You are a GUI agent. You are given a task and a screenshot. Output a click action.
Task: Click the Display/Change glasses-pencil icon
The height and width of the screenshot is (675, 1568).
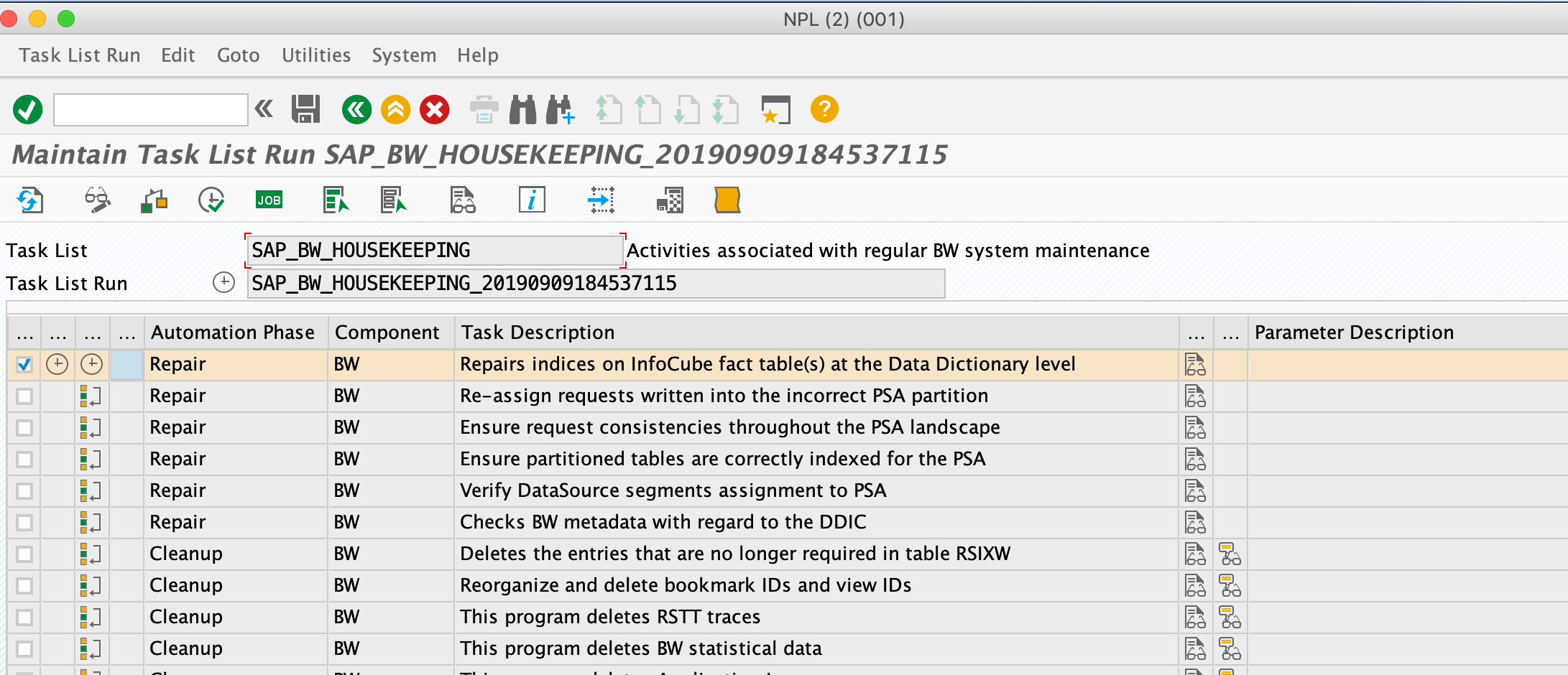[x=97, y=200]
